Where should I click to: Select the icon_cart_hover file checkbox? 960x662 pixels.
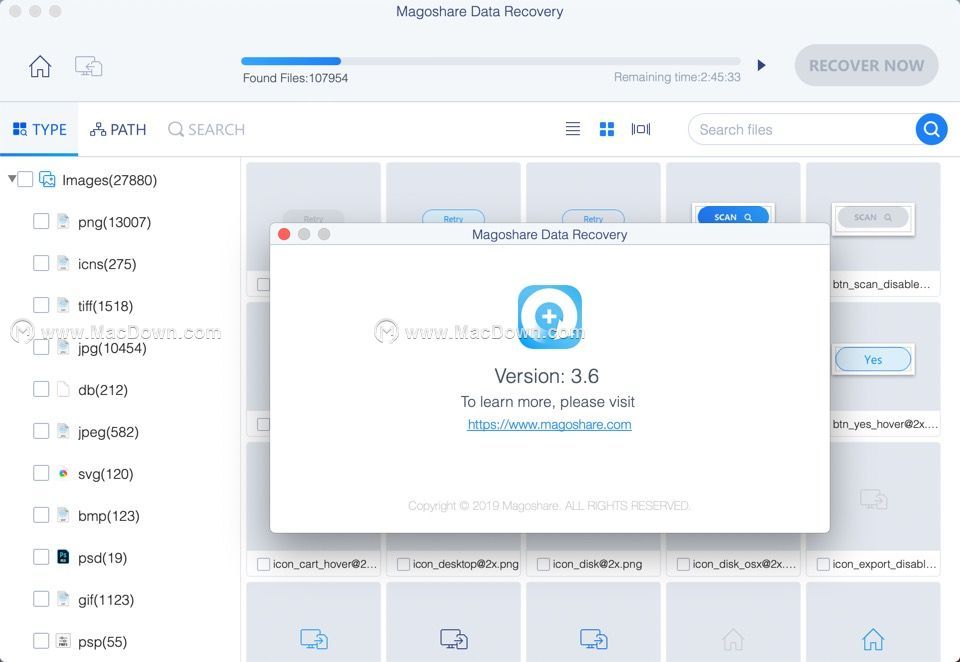(x=263, y=564)
